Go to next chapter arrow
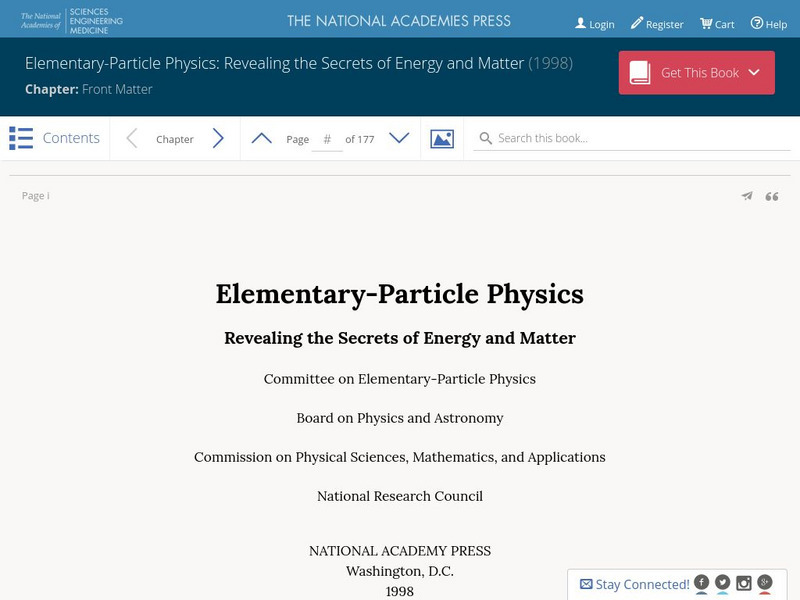Screen dimensions: 800x600 pos(218,139)
